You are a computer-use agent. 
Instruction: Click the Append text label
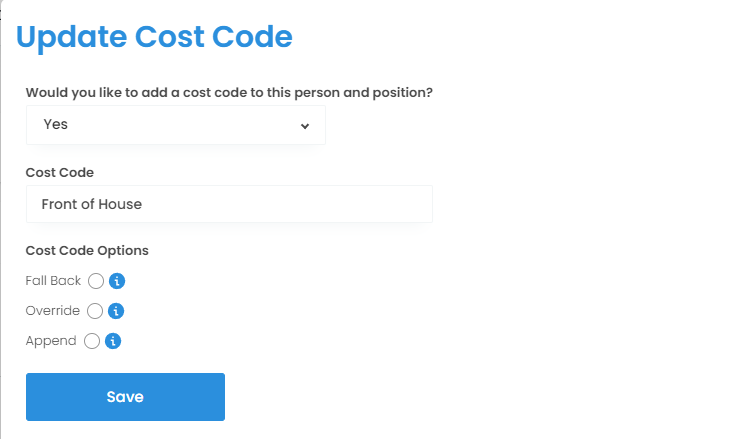point(51,341)
